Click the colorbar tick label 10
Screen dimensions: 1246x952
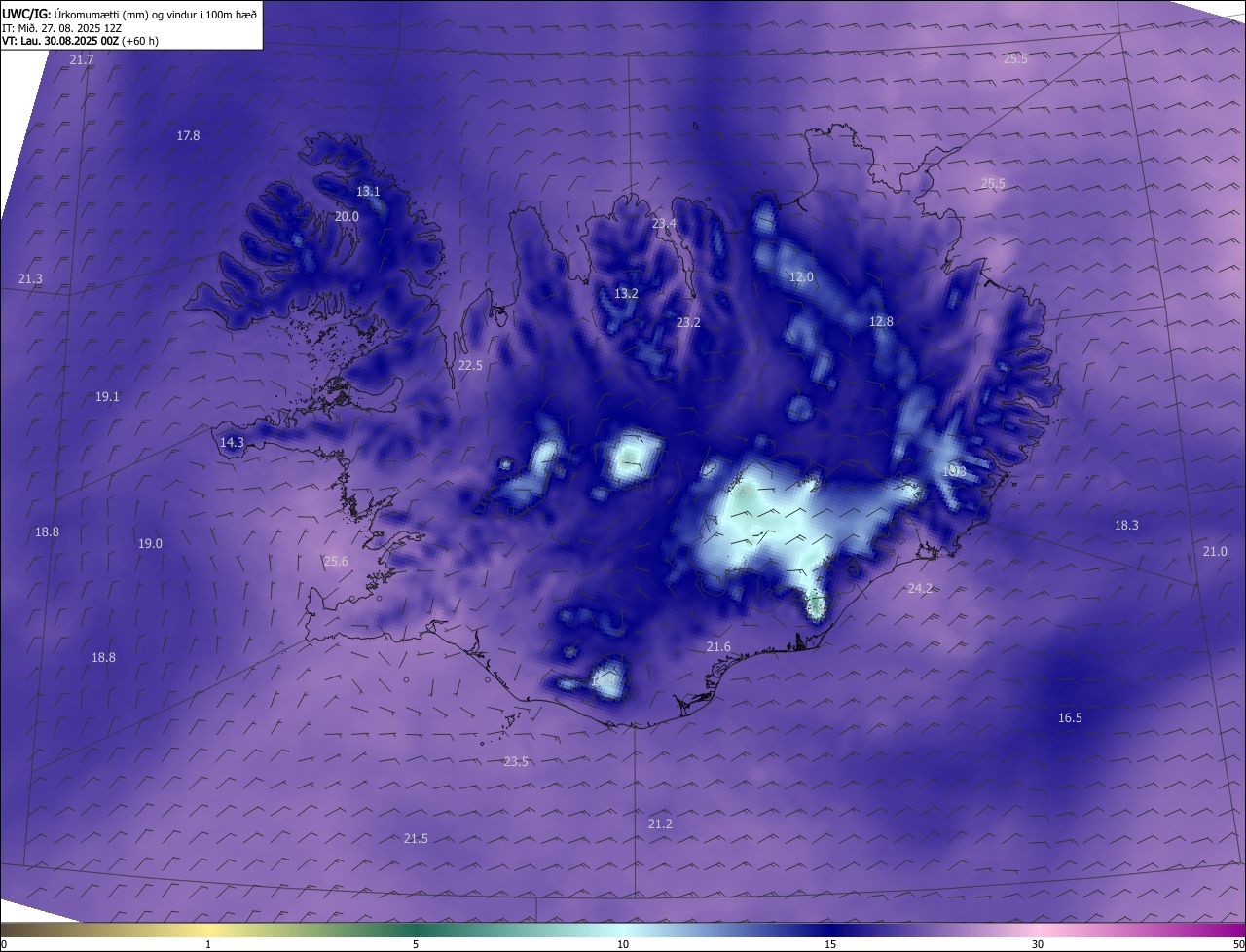(x=623, y=945)
